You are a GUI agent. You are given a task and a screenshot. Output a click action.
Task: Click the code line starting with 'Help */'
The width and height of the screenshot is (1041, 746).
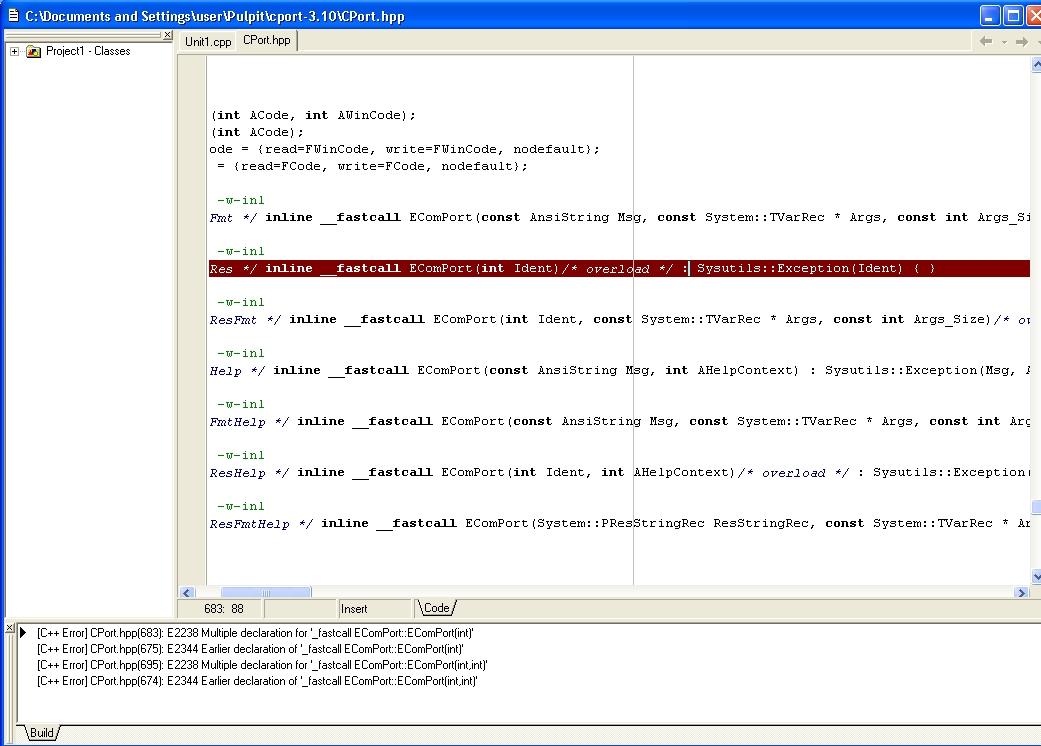[619, 370]
